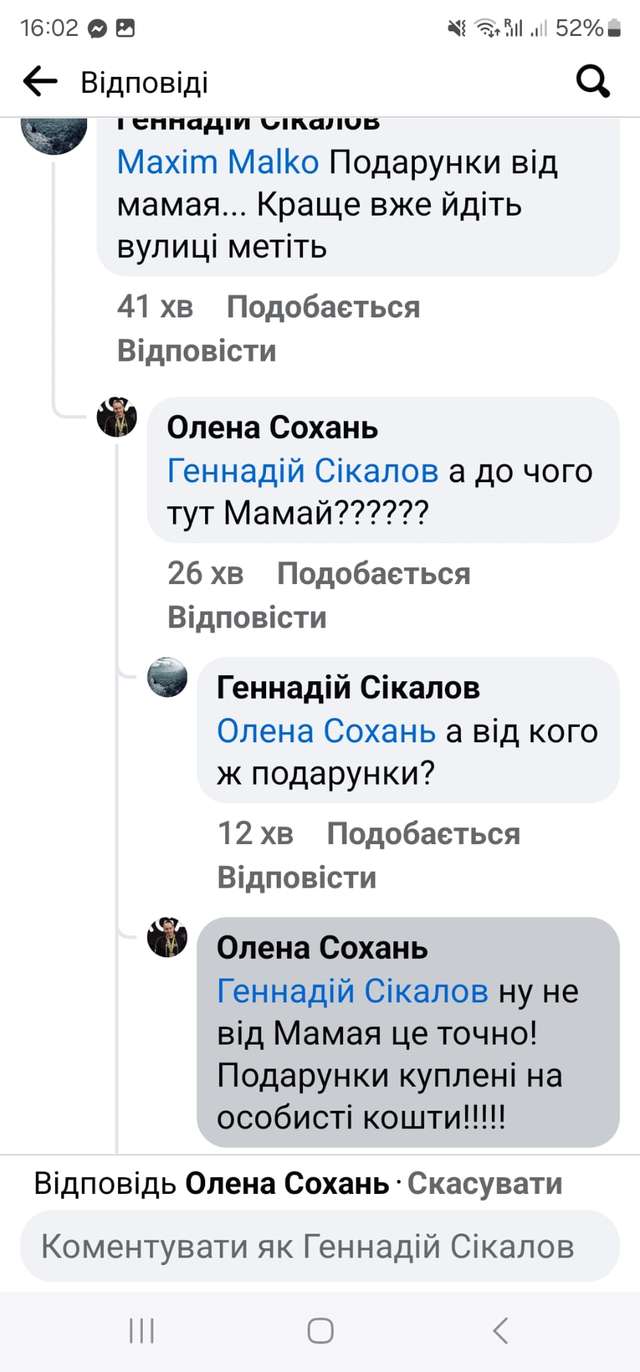Reply to the 12 хв comment
This screenshot has height=1372, width=640.
coord(296,877)
